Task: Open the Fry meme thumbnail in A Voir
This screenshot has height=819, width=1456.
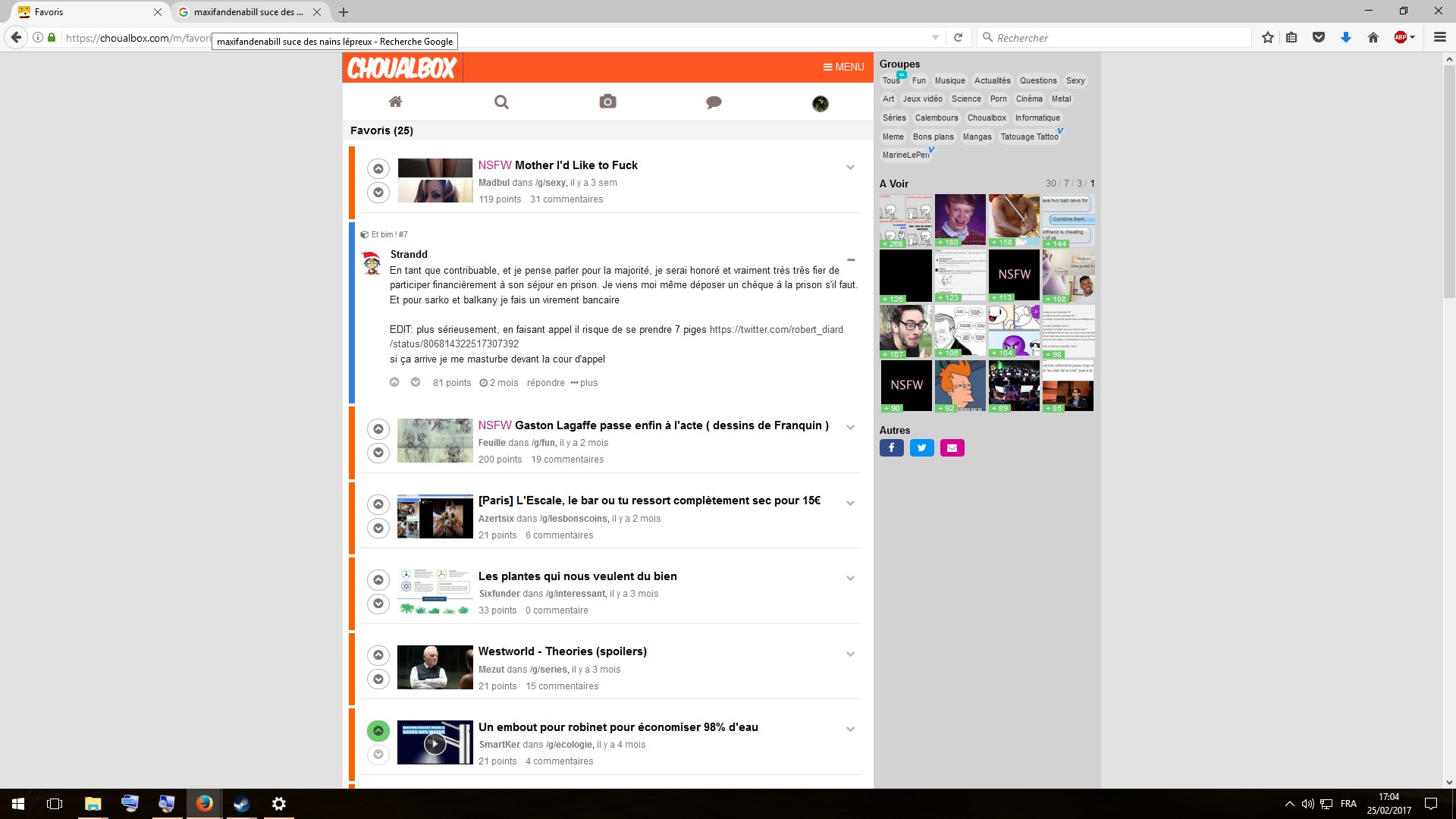Action: click(x=960, y=386)
